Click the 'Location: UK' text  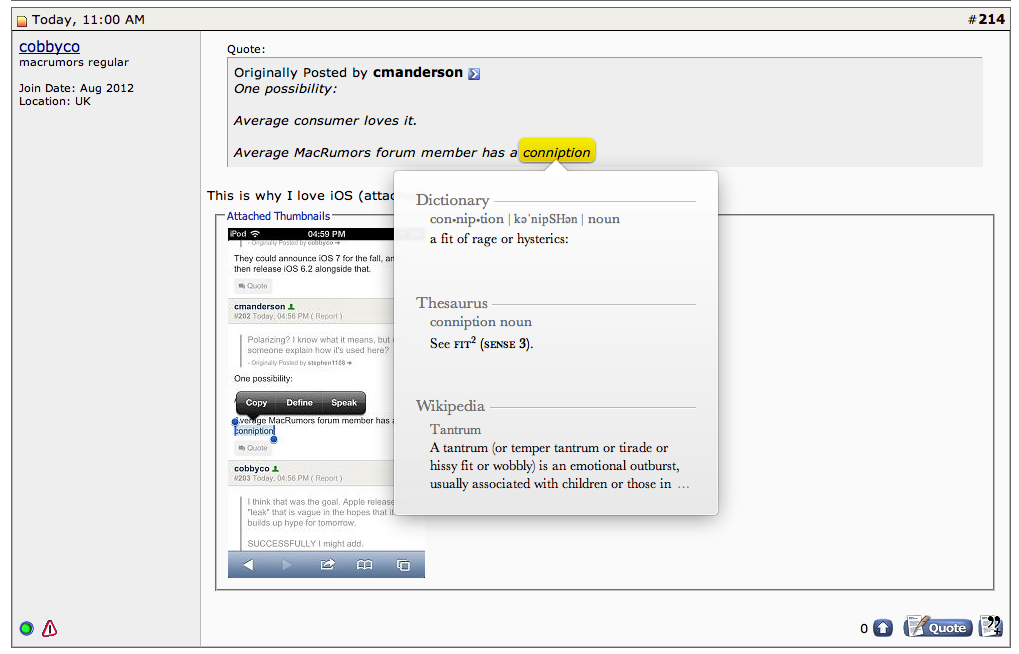pyautogui.click(x=55, y=101)
